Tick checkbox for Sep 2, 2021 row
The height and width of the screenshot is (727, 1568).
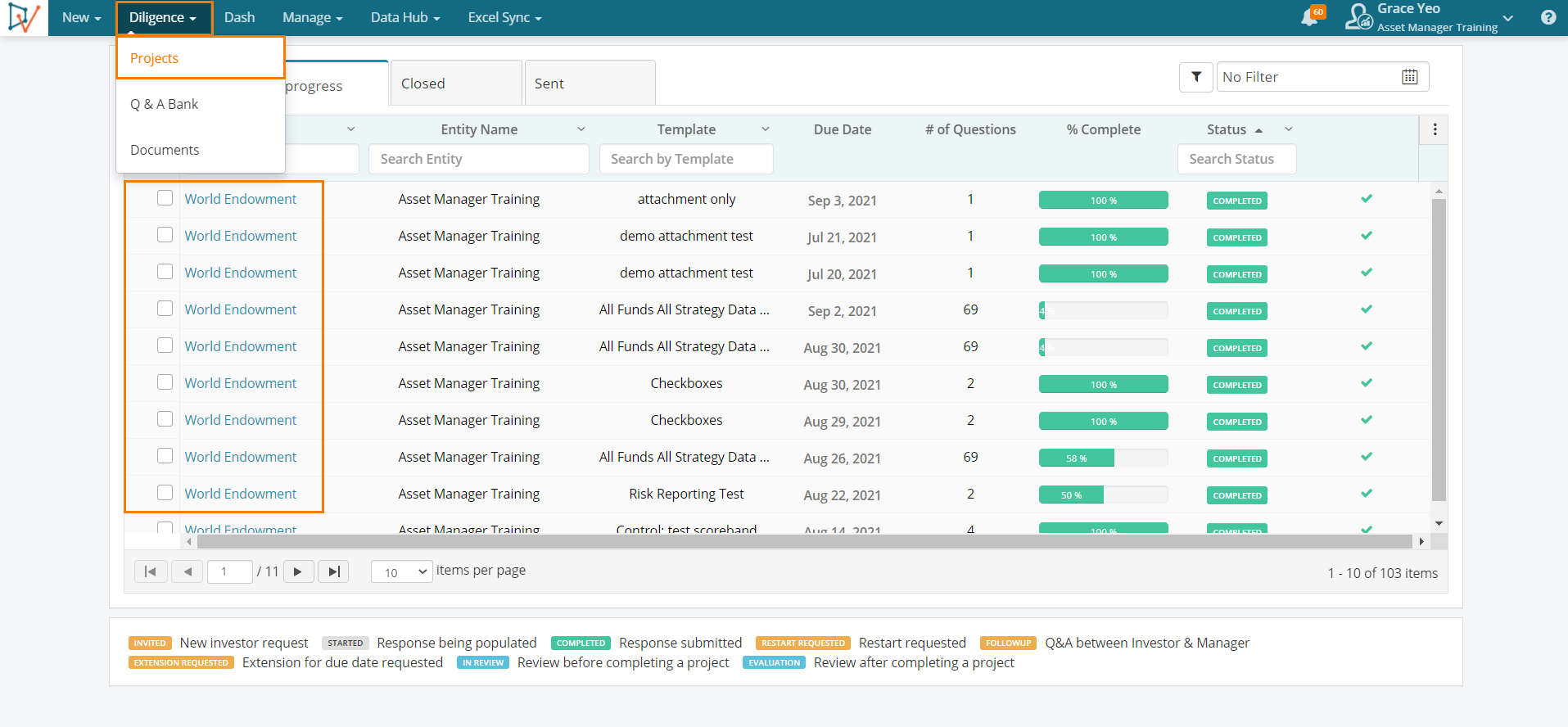point(165,309)
